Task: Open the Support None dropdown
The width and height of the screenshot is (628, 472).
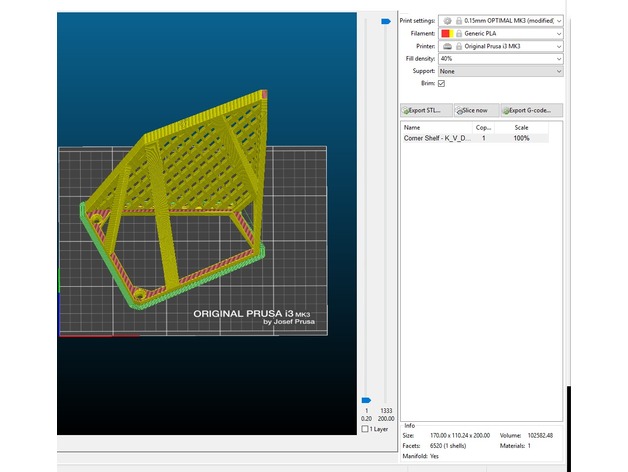Action: (x=501, y=71)
